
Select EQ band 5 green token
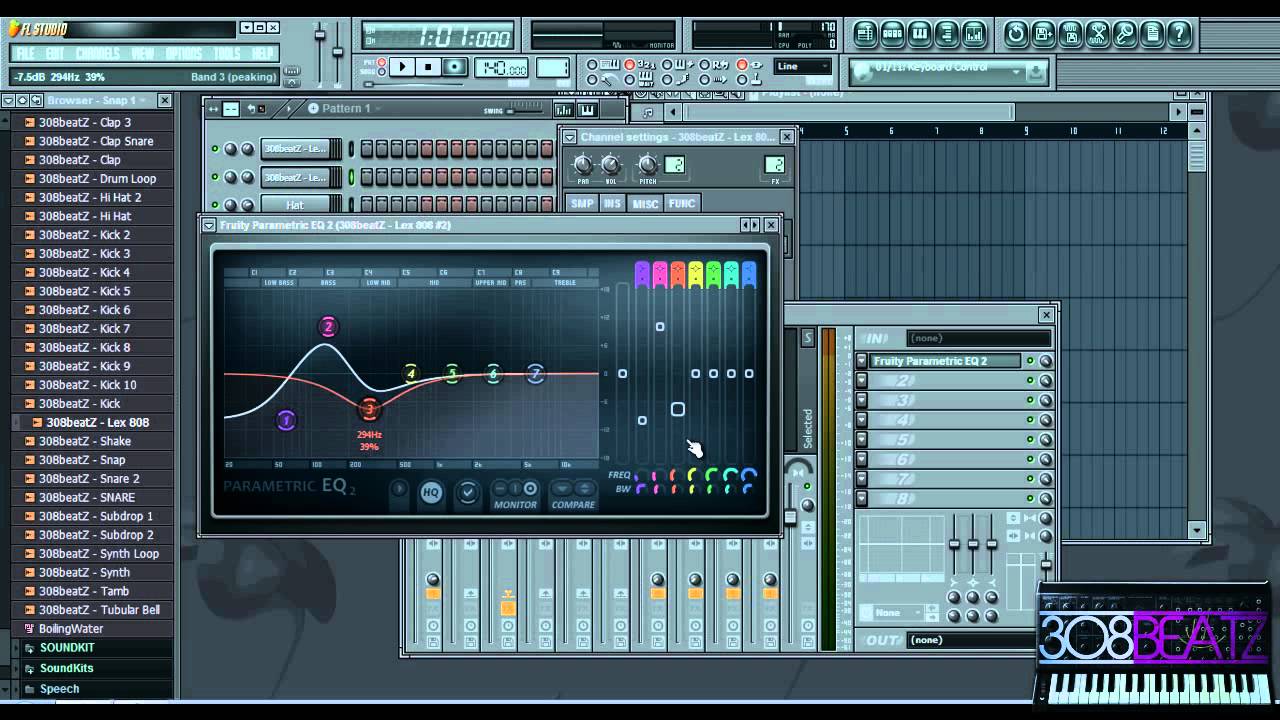pos(452,374)
